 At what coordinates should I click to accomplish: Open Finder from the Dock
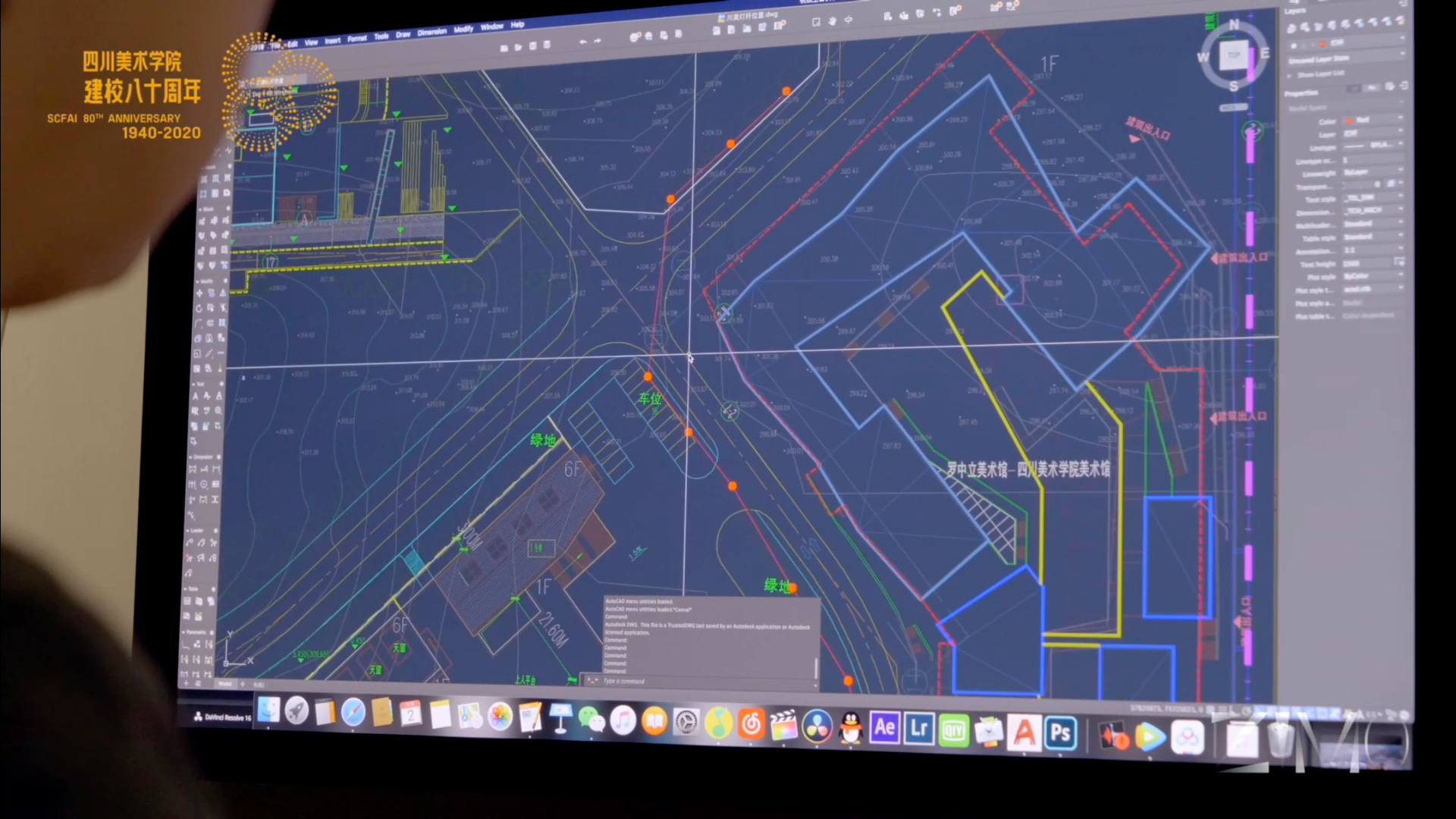coord(268,709)
